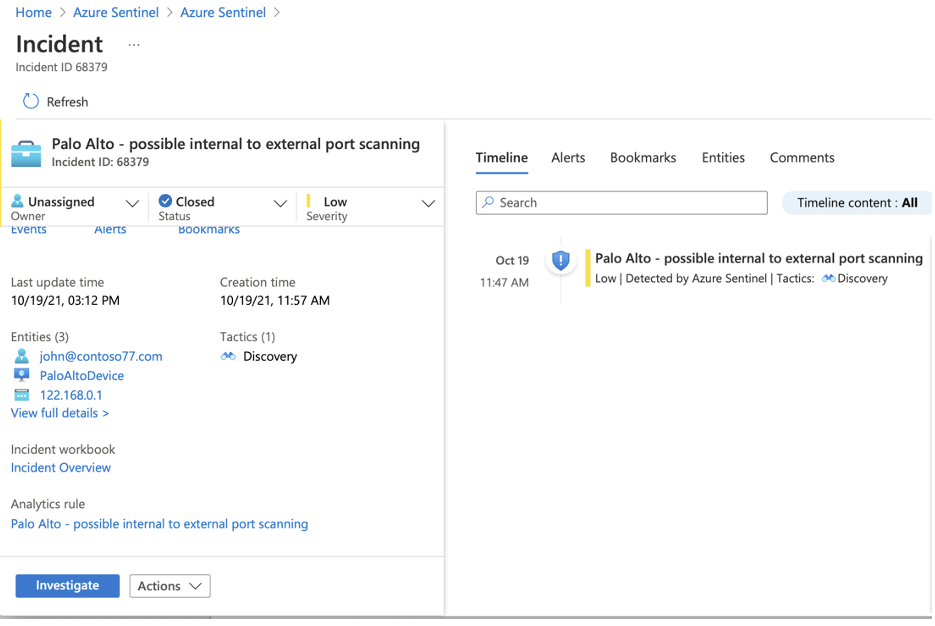Click the Refresh button label

point(67,102)
